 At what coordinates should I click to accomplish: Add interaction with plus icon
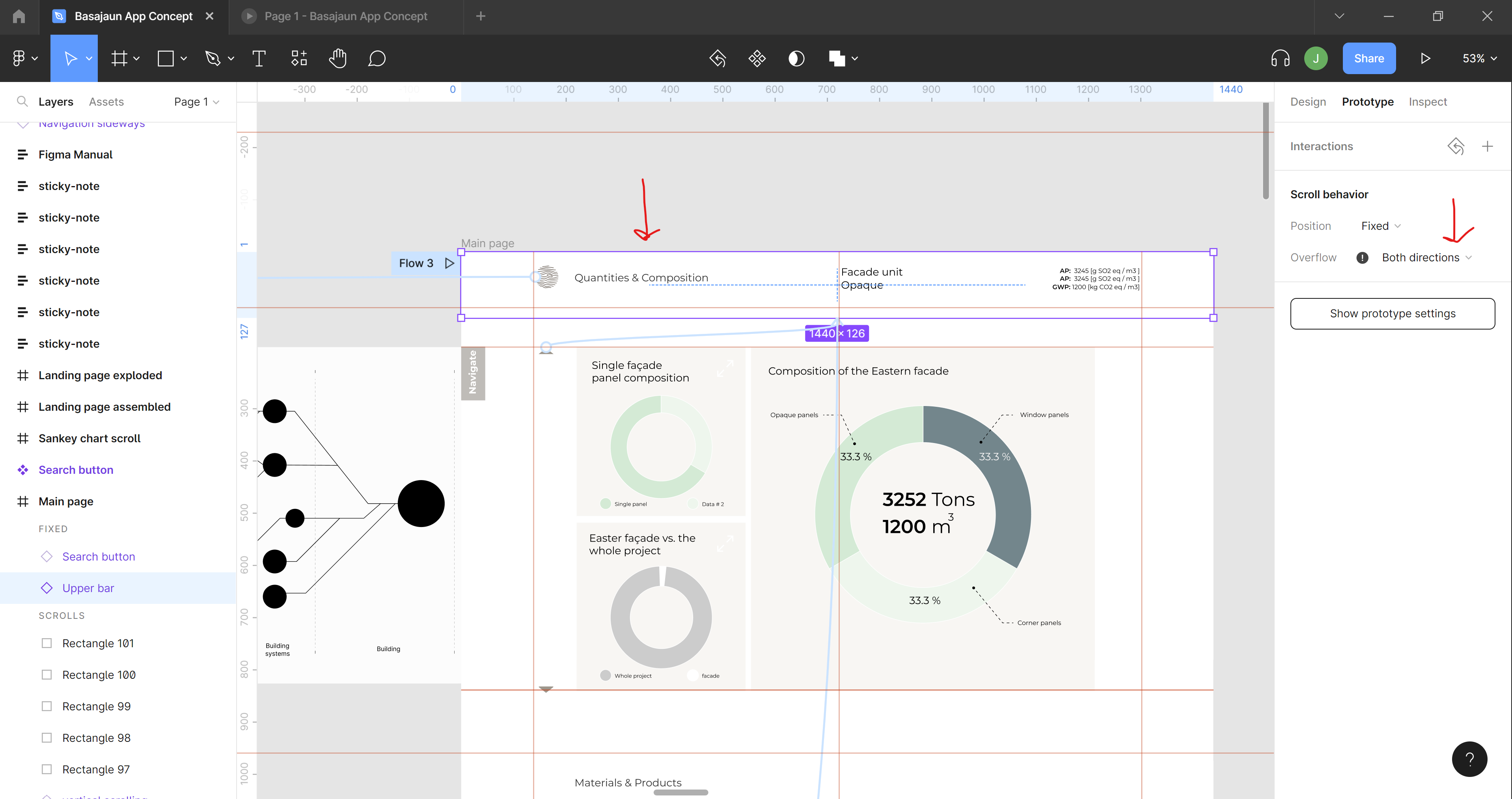point(1487,146)
